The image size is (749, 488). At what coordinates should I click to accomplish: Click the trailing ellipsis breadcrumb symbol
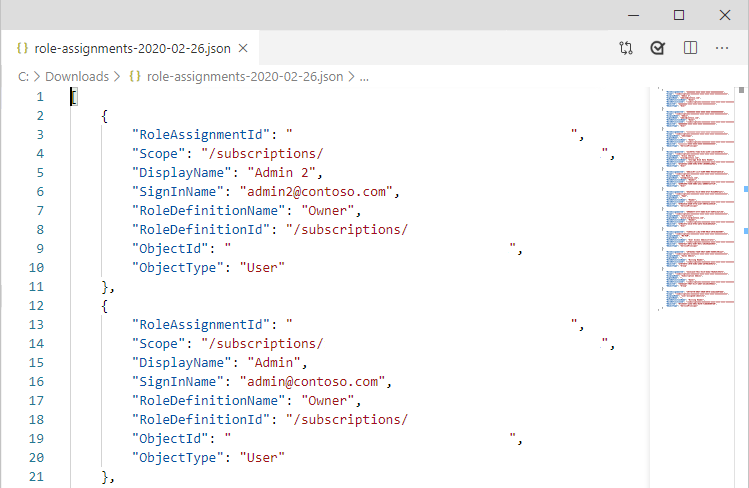point(365,76)
